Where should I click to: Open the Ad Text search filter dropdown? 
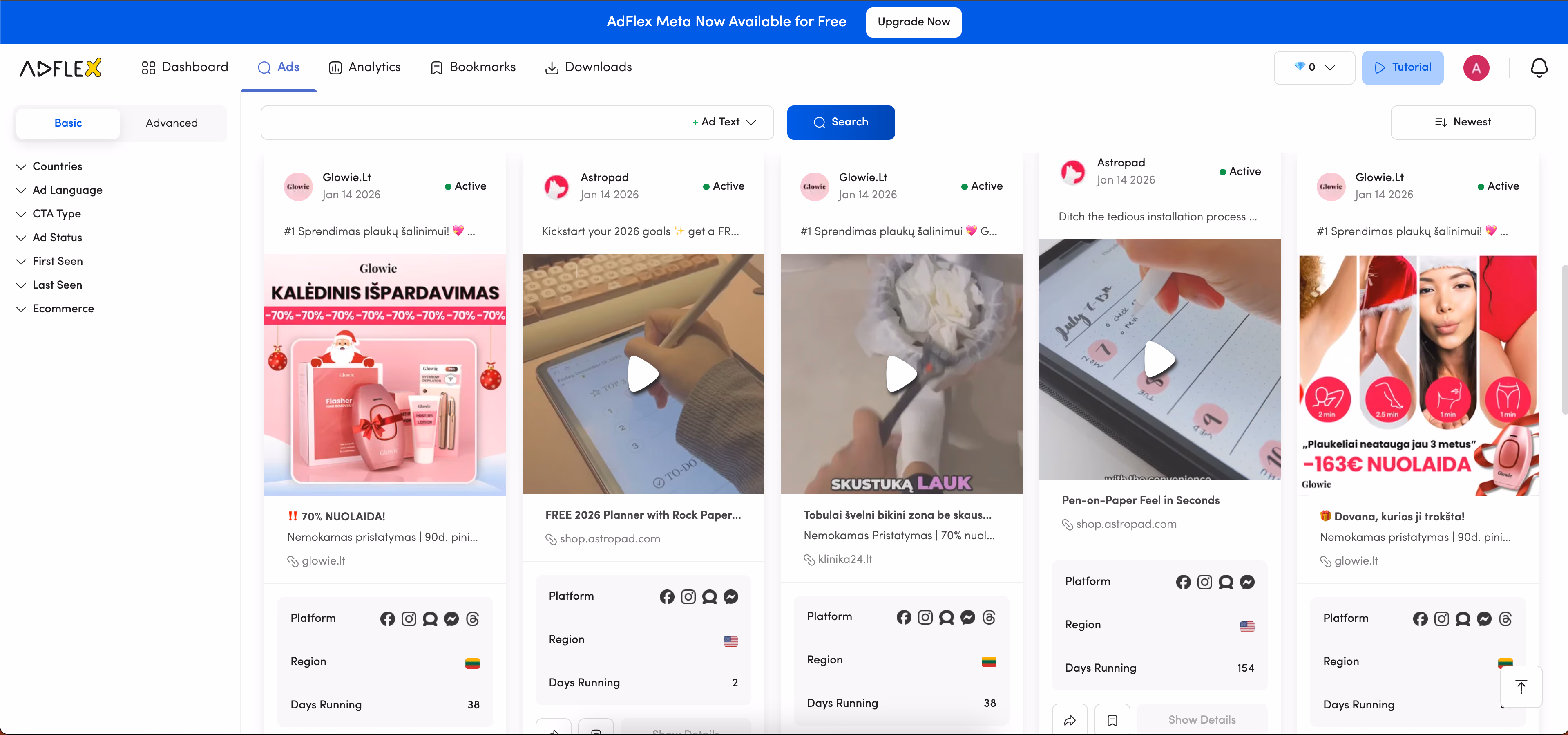point(724,122)
